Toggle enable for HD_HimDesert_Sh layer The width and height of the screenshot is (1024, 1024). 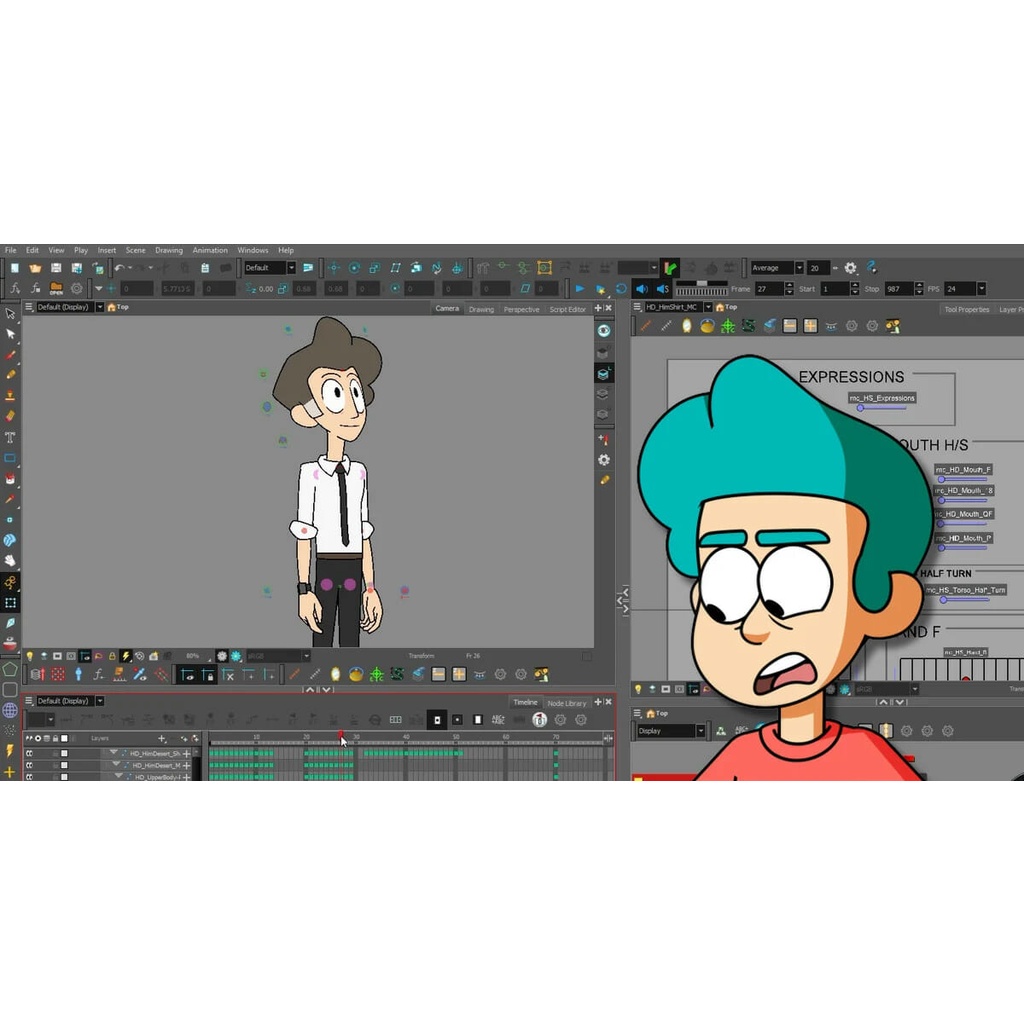29,753
